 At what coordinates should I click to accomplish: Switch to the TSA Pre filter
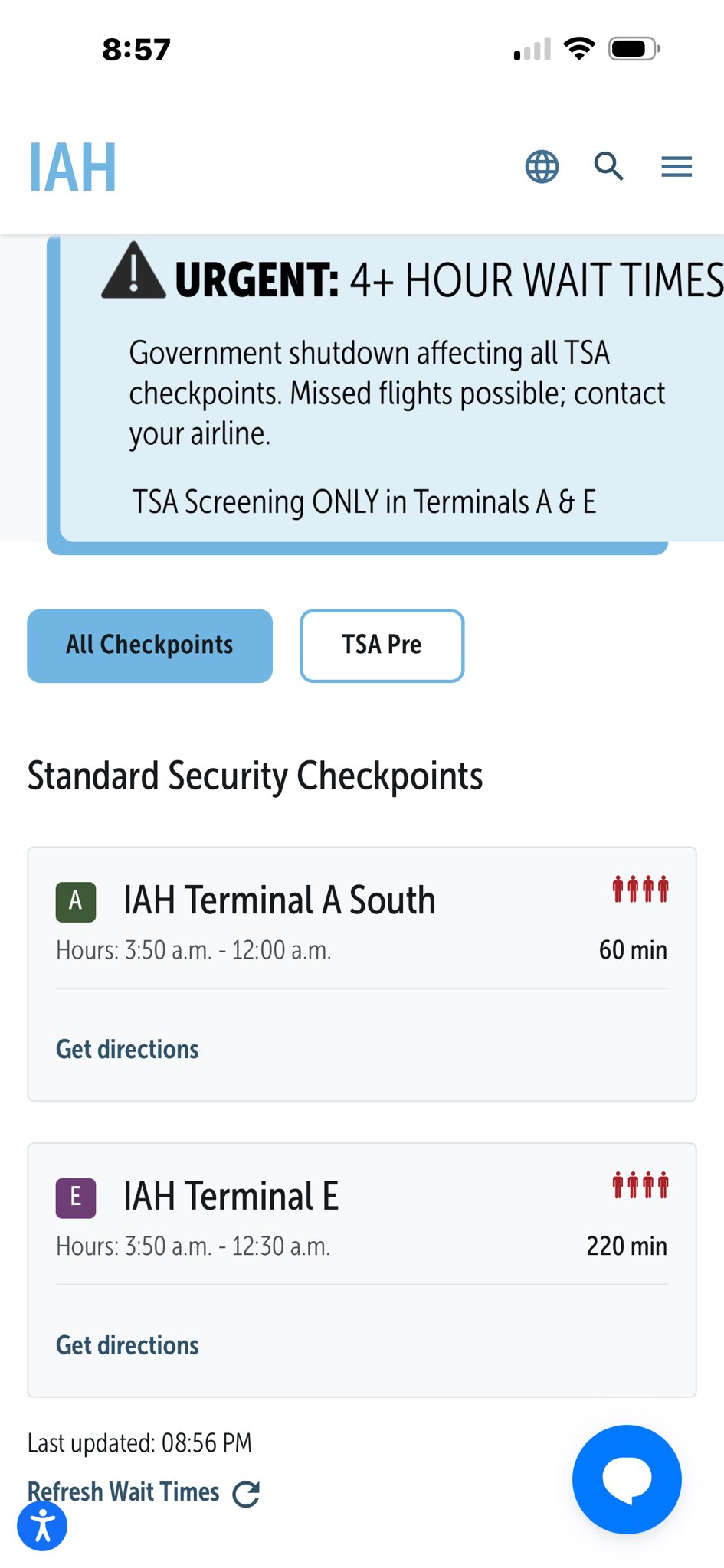[x=382, y=645]
